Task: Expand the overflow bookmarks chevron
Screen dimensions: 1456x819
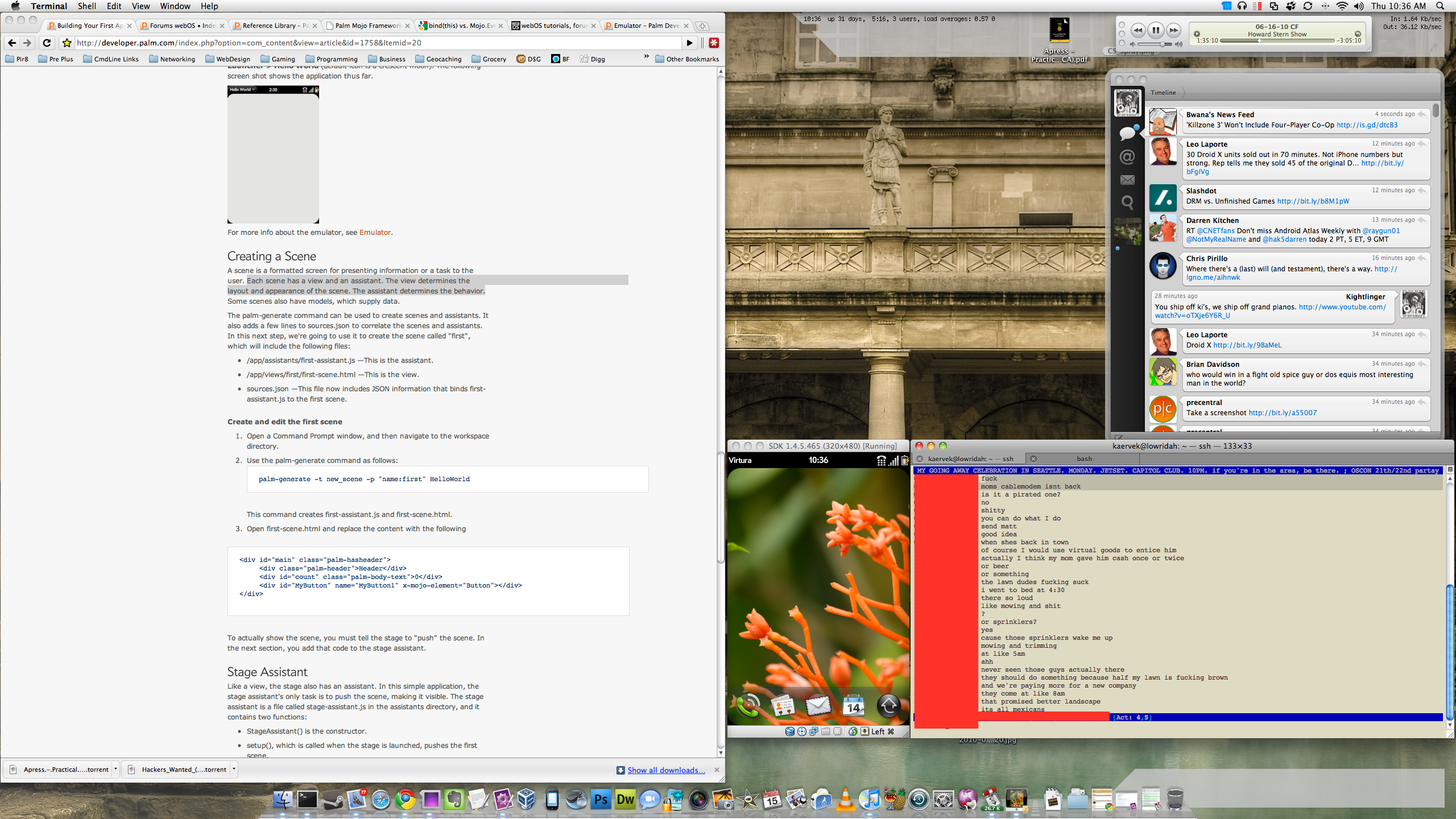Action: pos(646,56)
